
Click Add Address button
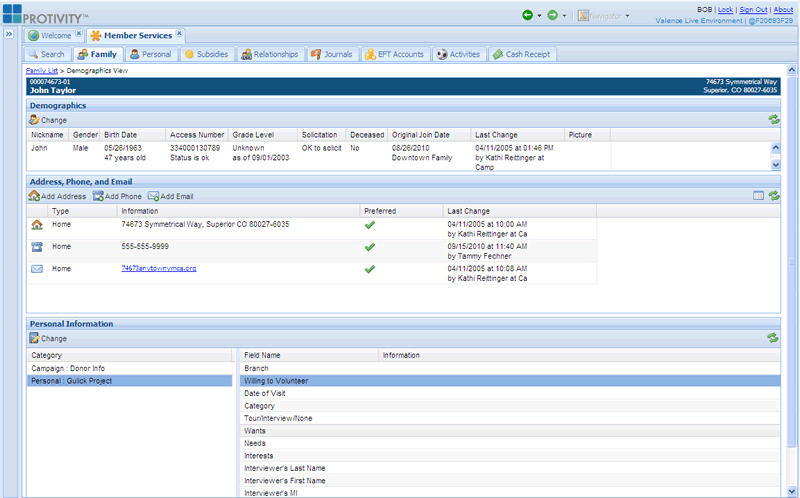[57, 196]
